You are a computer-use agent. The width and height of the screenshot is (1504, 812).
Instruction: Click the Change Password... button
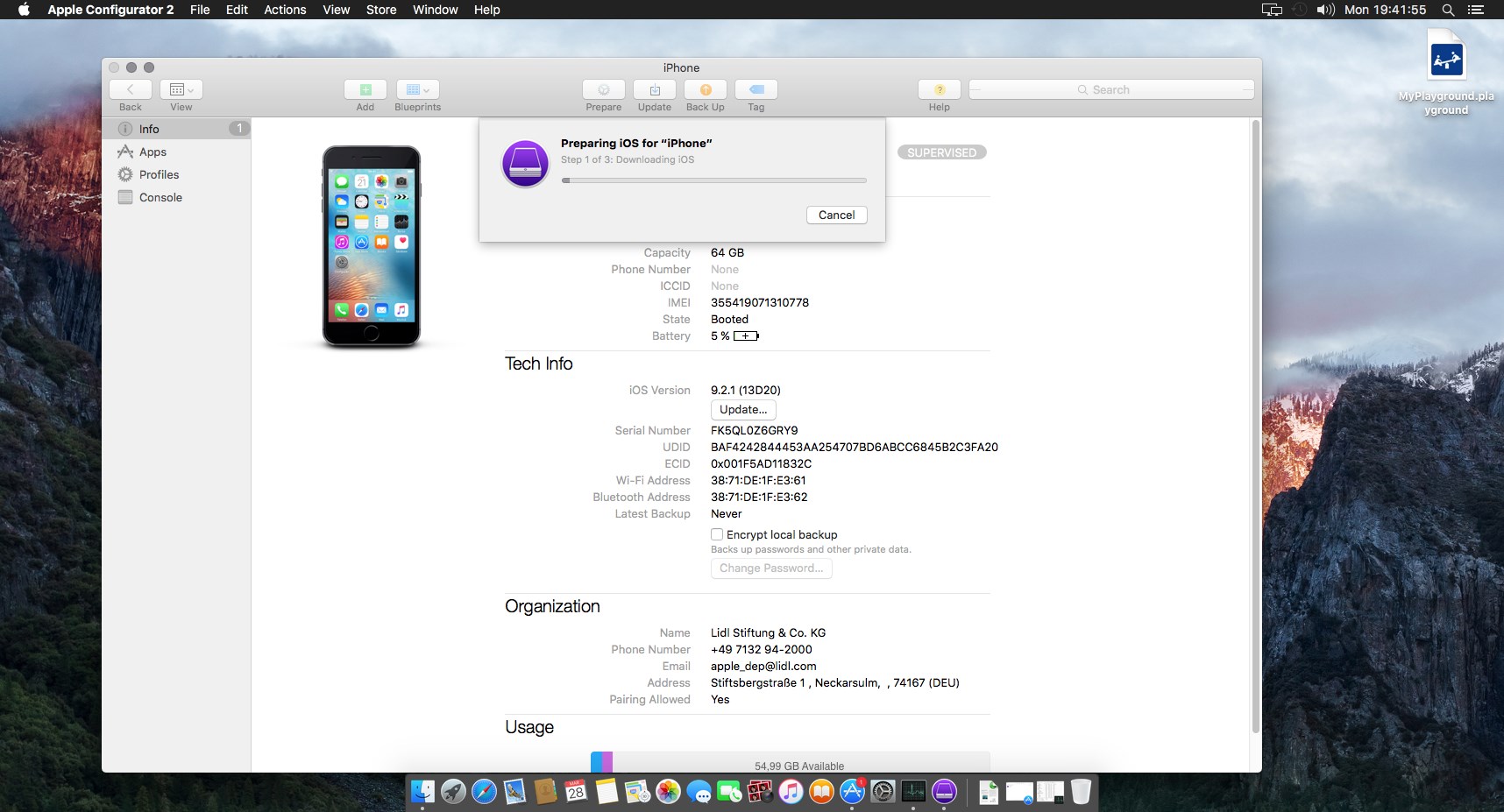pyautogui.click(x=771, y=568)
